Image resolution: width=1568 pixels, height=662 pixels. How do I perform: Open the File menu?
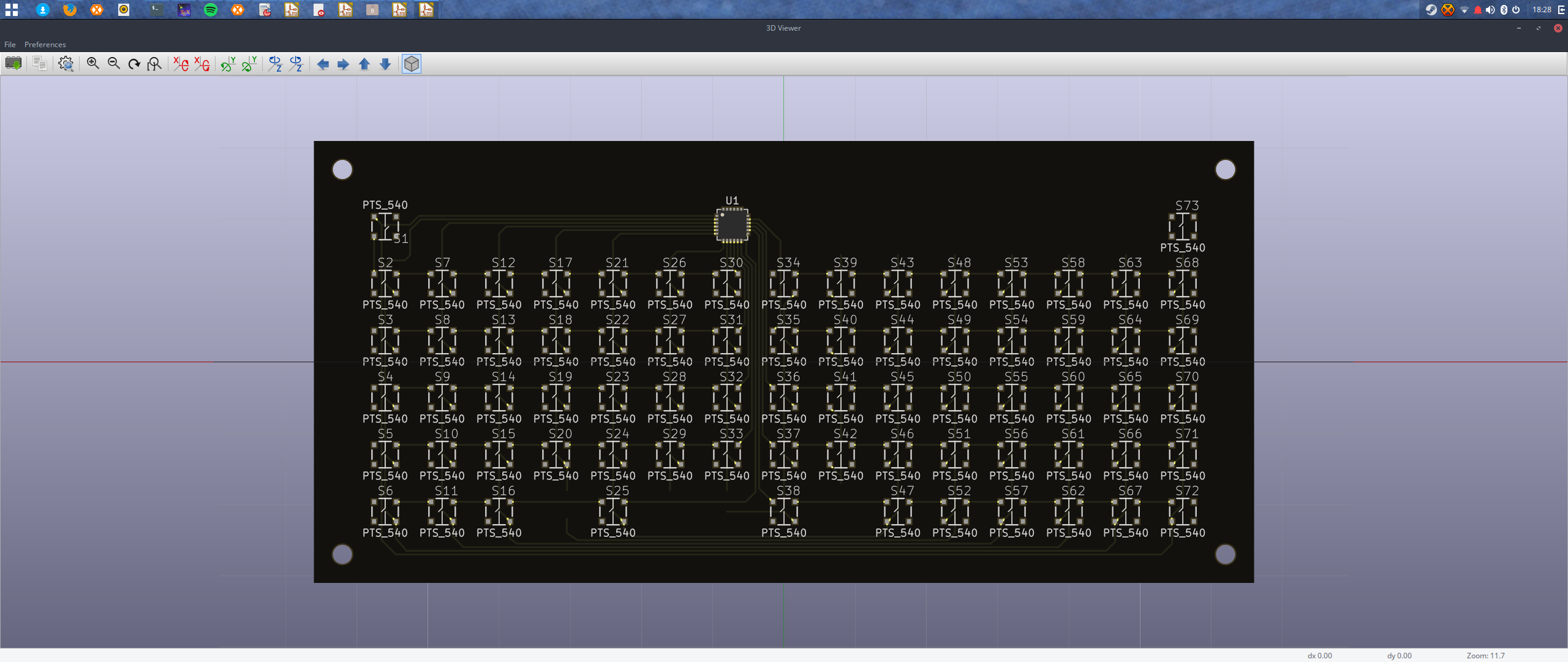tap(10, 45)
